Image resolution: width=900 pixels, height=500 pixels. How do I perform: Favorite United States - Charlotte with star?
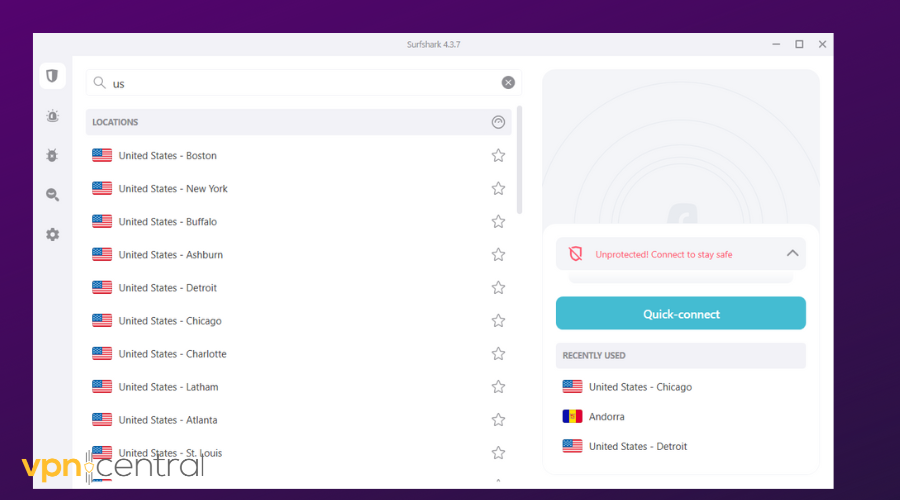click(x=498, y=354)
